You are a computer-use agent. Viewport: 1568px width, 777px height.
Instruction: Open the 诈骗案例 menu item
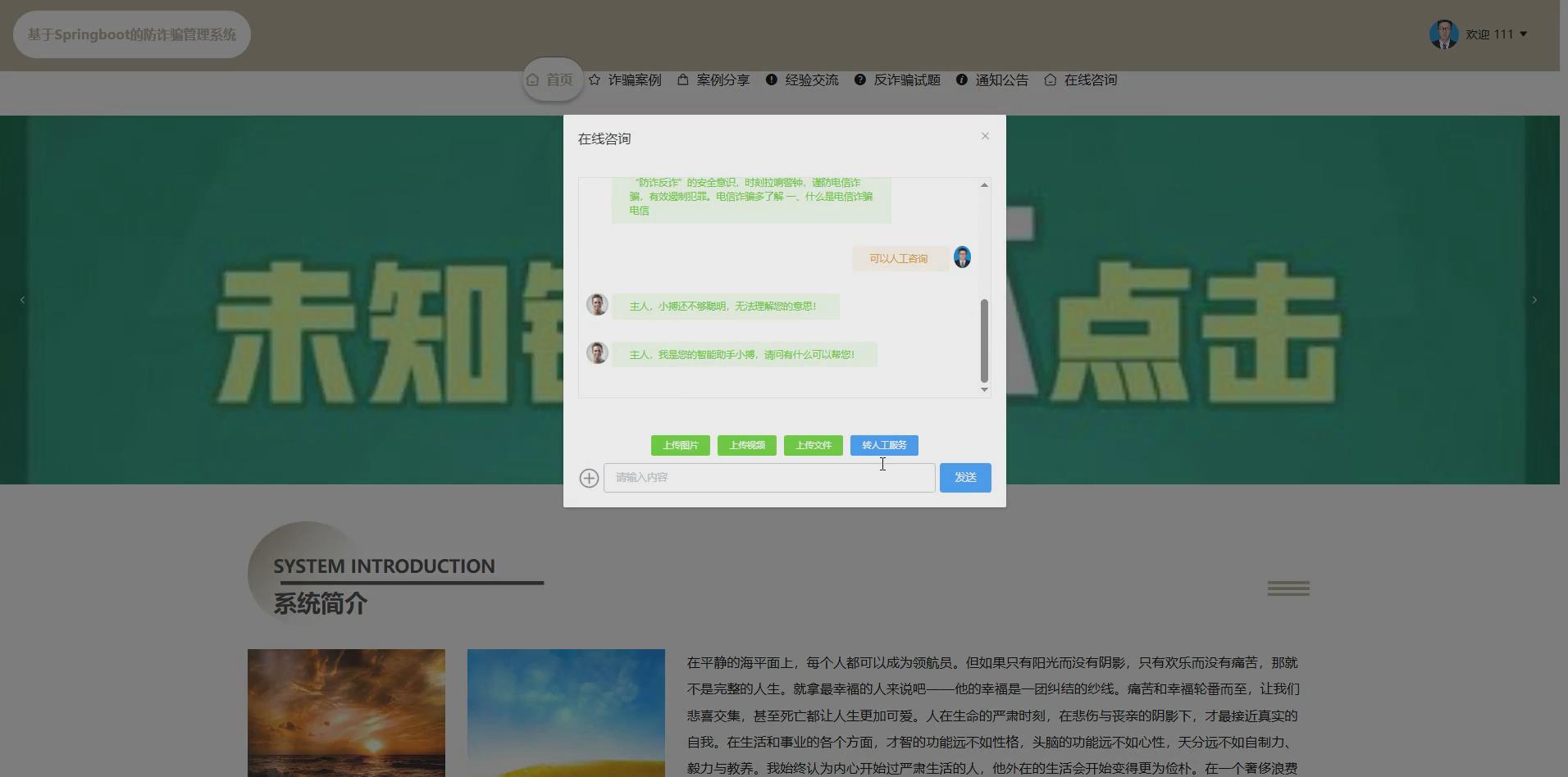[633, 80]
